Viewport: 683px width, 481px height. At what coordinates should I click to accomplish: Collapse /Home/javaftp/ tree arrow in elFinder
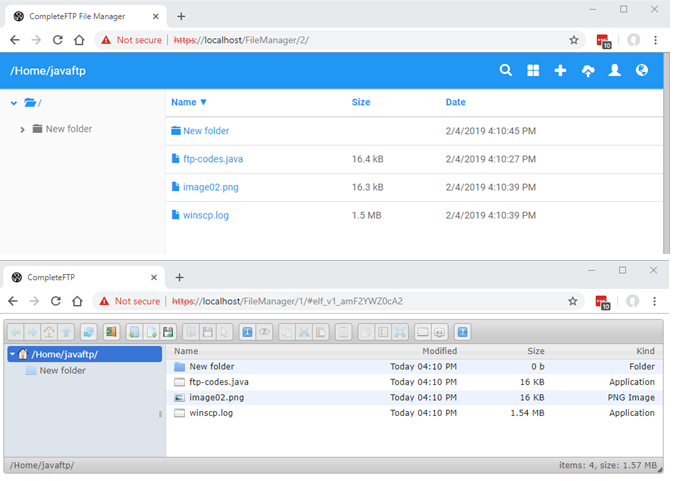[x=13, y=354]
